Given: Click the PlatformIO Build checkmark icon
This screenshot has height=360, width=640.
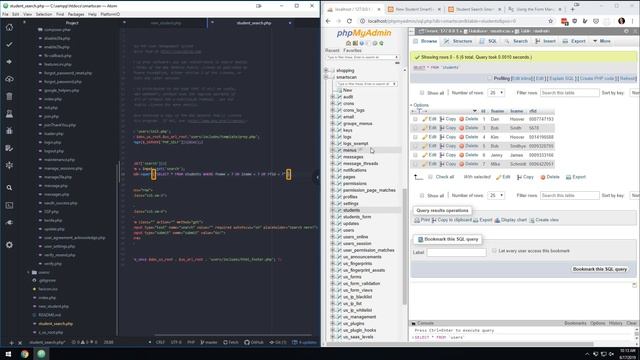Looking at the screenshot, I should click(x=9, y=44).
